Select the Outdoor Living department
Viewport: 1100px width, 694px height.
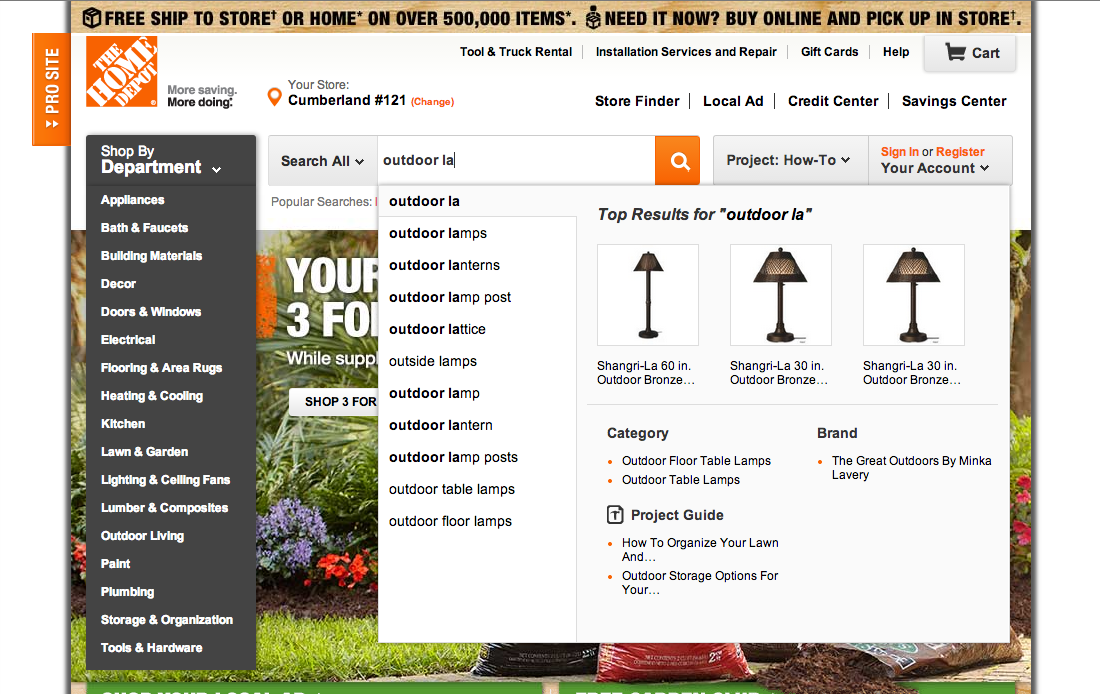click(x=142, y=535)
